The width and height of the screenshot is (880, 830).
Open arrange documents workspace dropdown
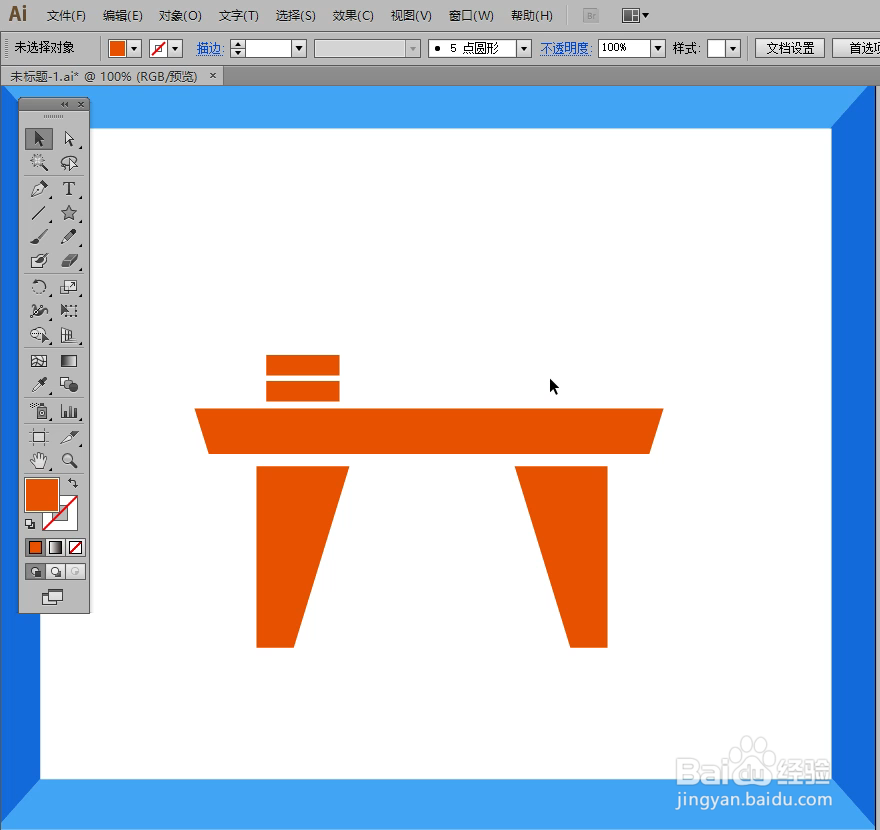point(635,16)
